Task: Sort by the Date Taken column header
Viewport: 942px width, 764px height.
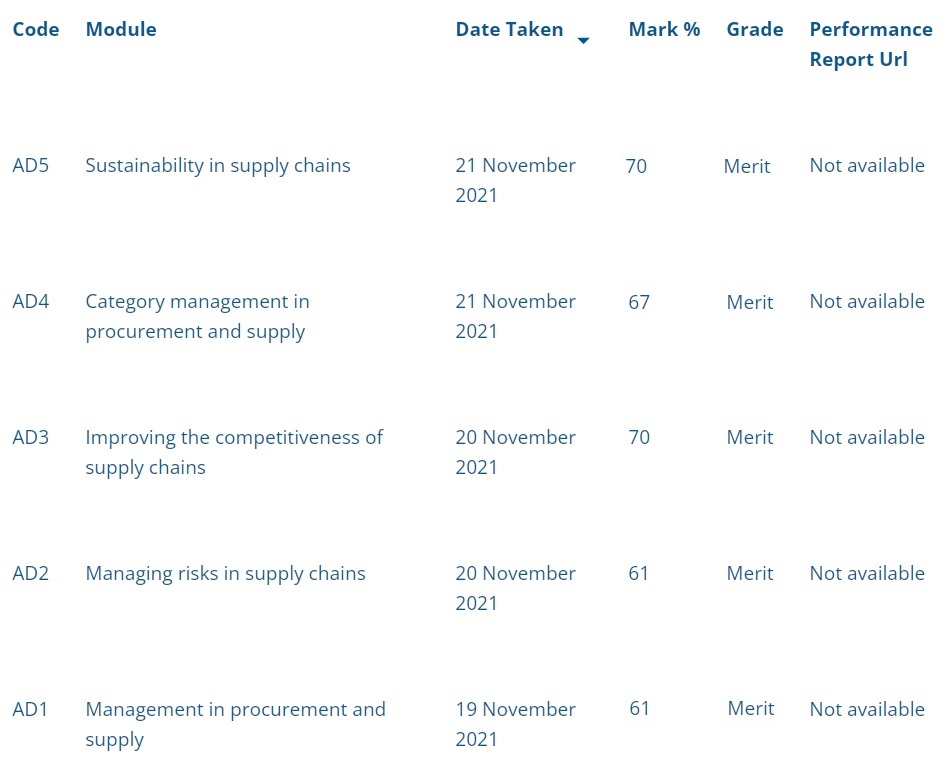Action: pos(509,29)
